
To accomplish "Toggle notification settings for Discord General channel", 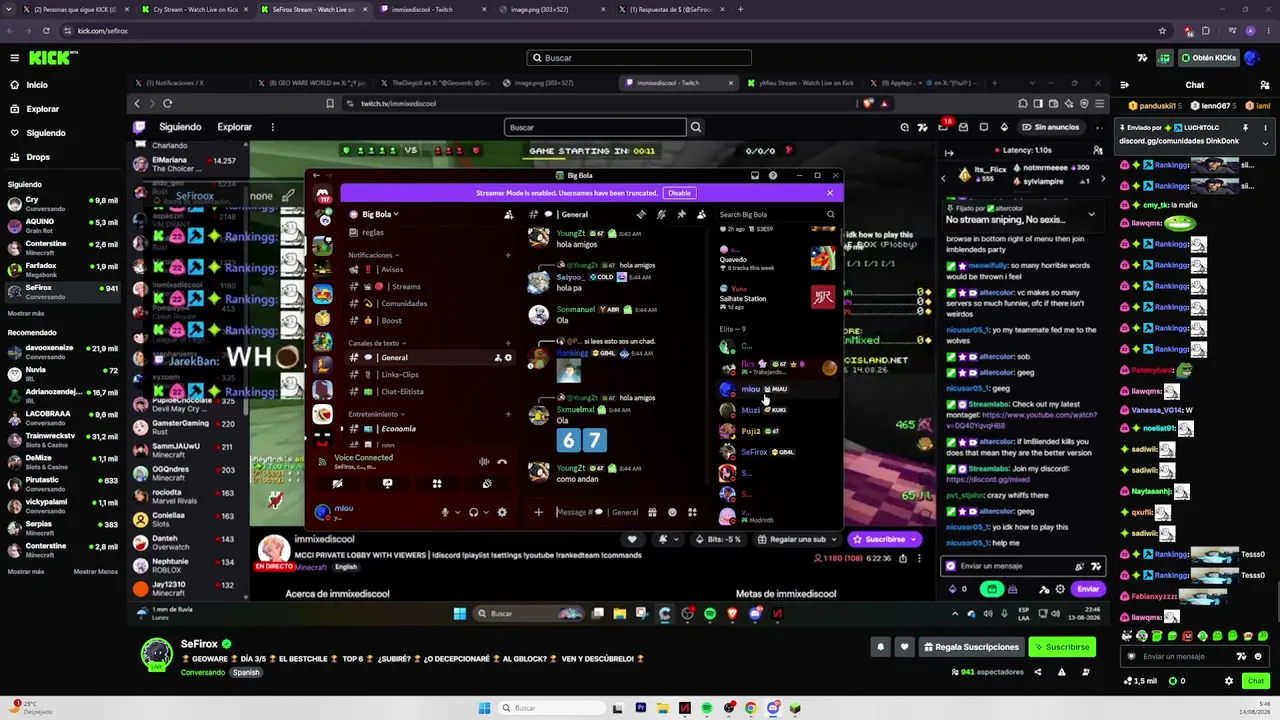I will [661, 214].
